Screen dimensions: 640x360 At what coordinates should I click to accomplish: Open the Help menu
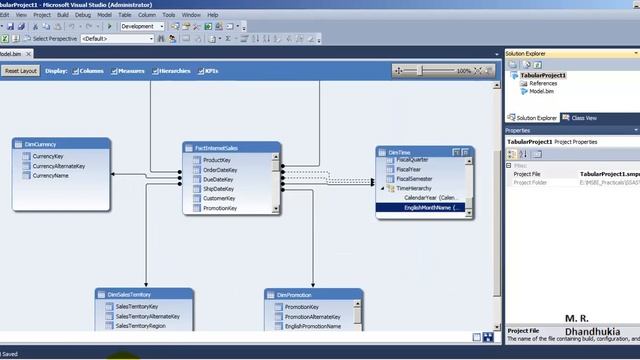213,15
